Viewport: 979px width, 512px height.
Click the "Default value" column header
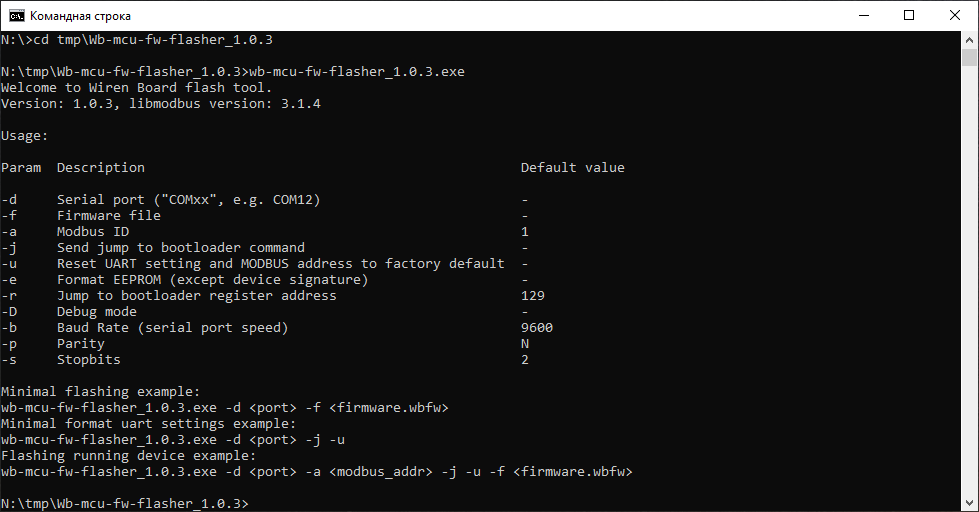tap(572, 168)
